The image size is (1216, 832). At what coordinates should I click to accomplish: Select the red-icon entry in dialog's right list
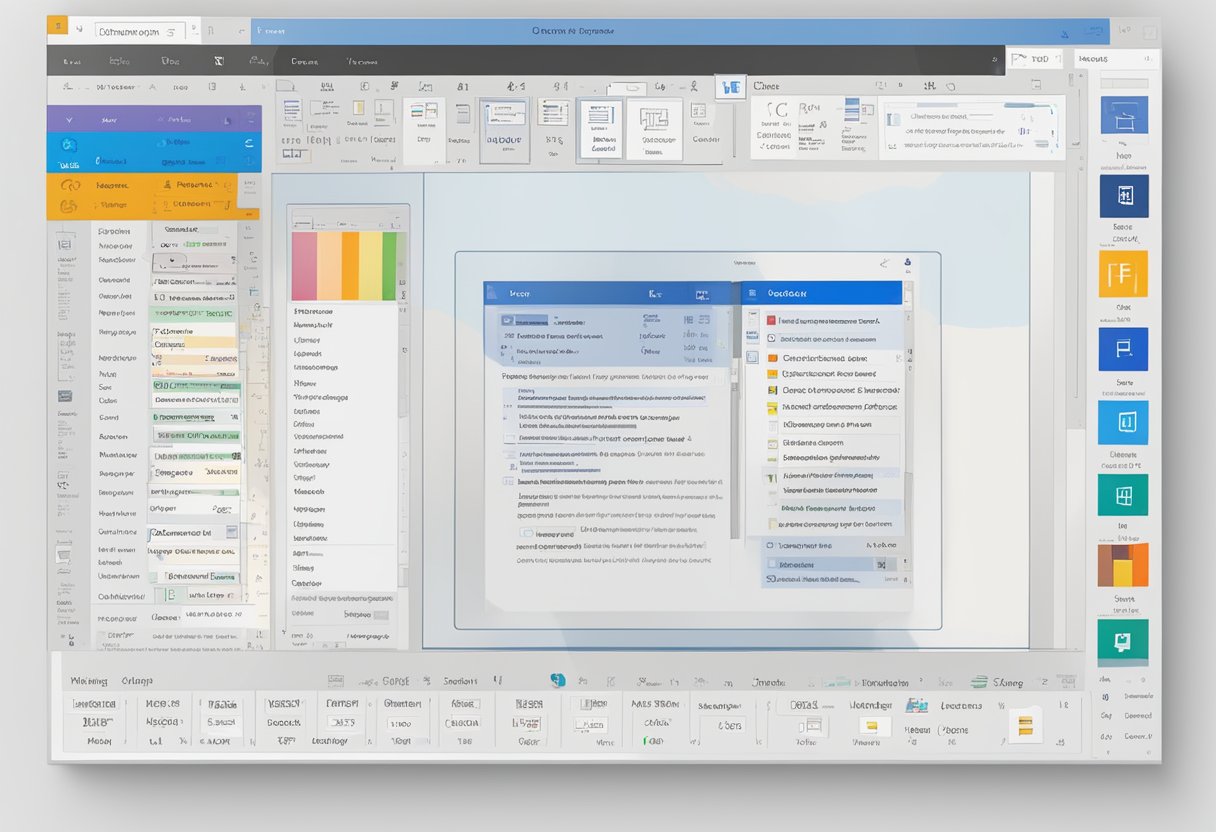(771, 322)
